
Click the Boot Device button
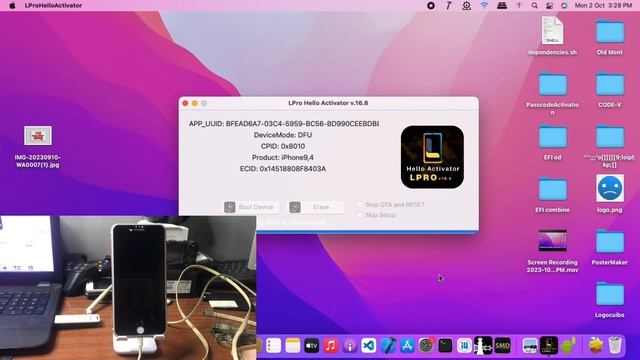click(251, 207)
